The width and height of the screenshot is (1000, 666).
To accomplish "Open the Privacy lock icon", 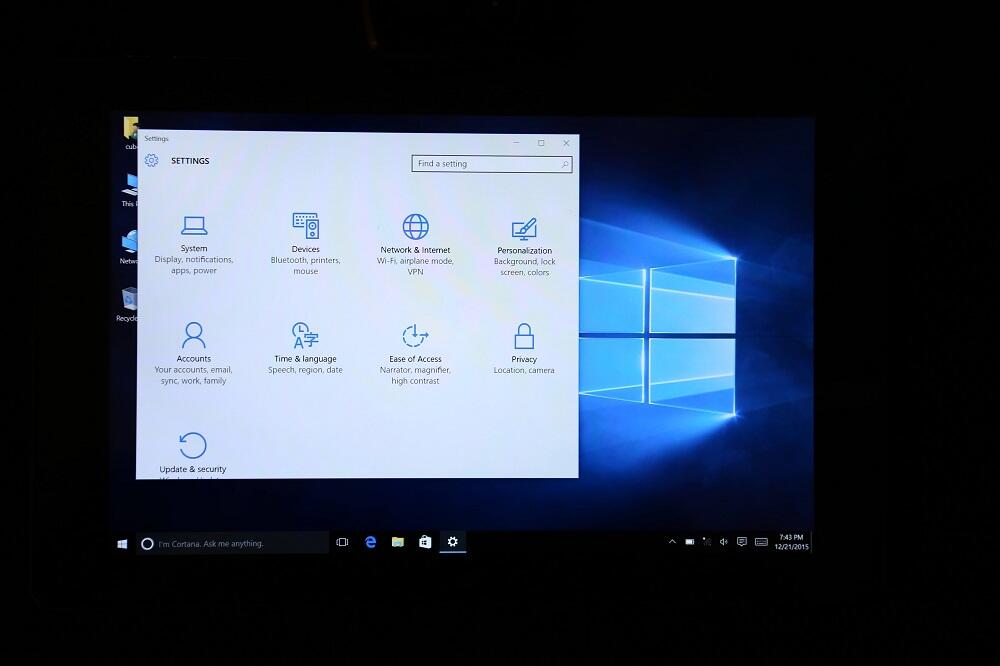I will click(x=524, y=336).
